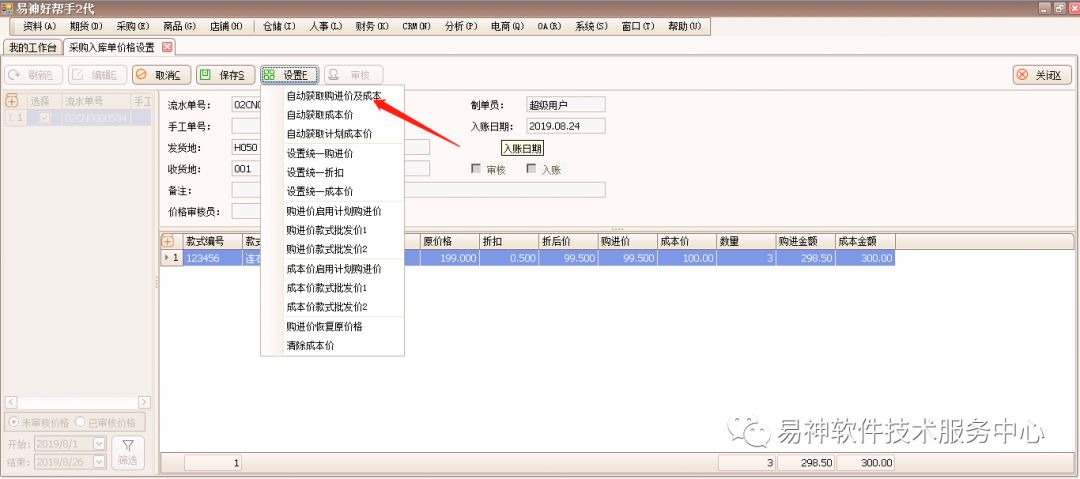Click the 关闭 (Close) button with red X icon
The height and width of the screenshot is (479, 1080).
1042,75
